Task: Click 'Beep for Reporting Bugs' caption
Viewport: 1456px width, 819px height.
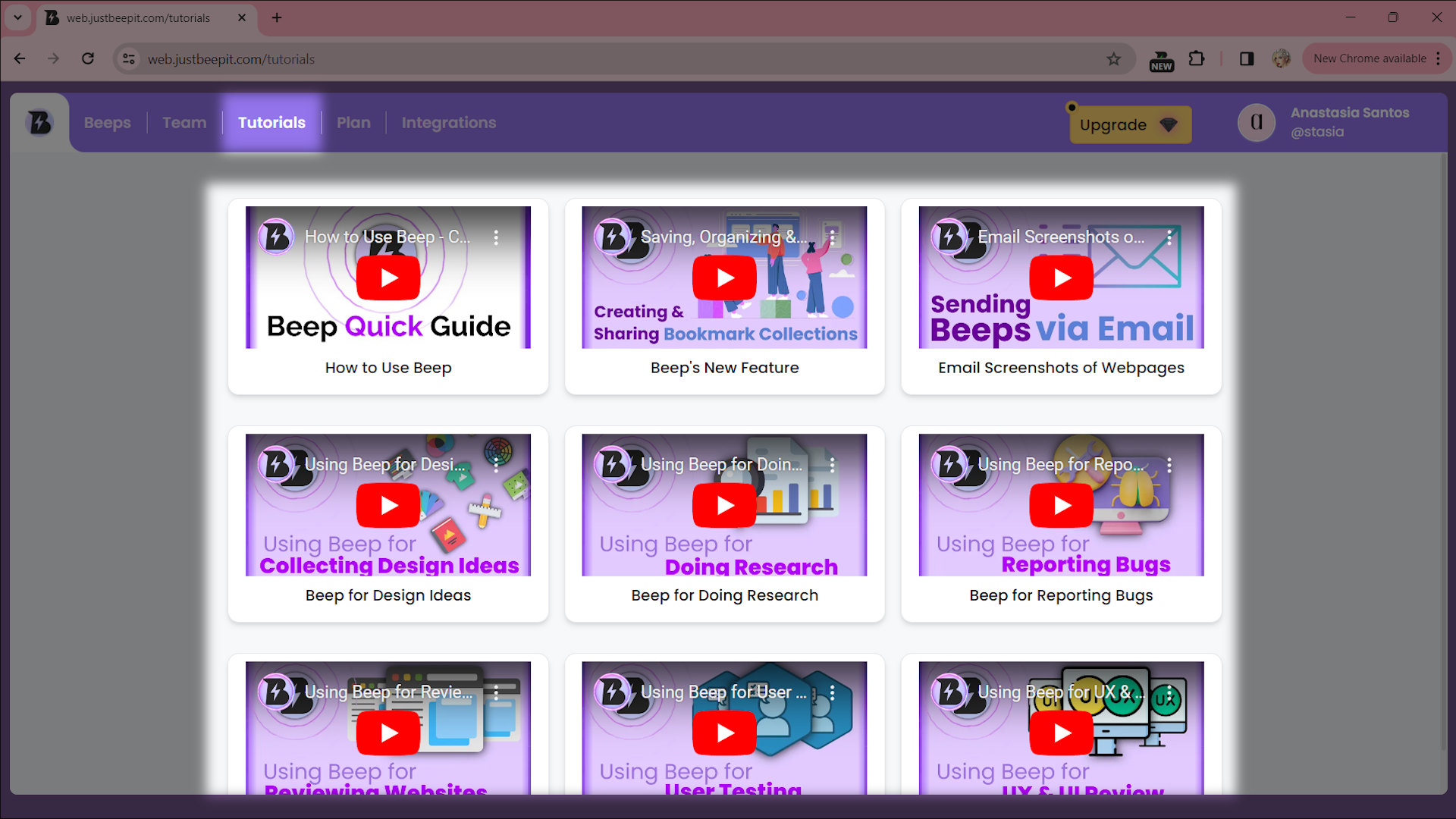Action: coord(1061,595)
